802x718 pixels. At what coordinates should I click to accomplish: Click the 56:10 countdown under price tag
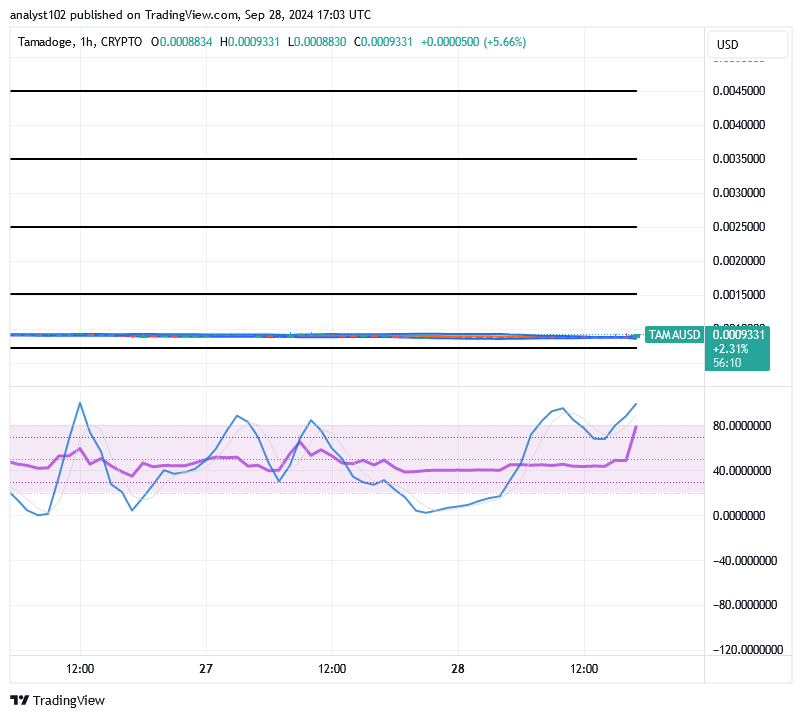pyautogui.click(x=726, y=363)
